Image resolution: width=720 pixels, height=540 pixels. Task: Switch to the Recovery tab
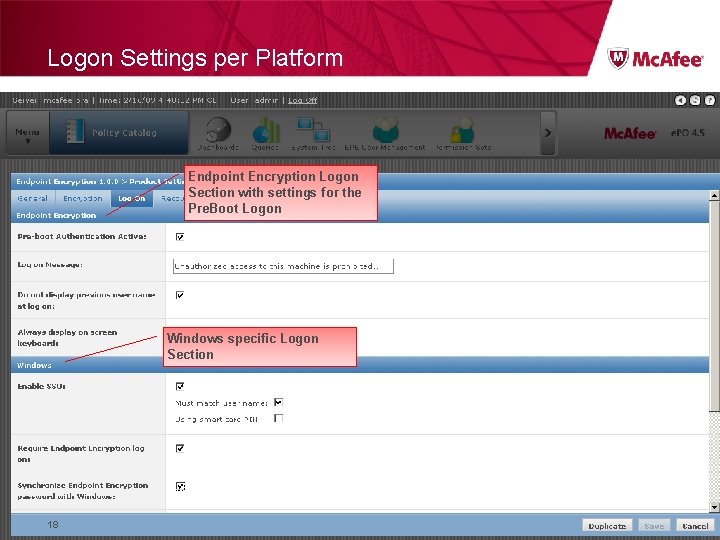pos(172,198)
